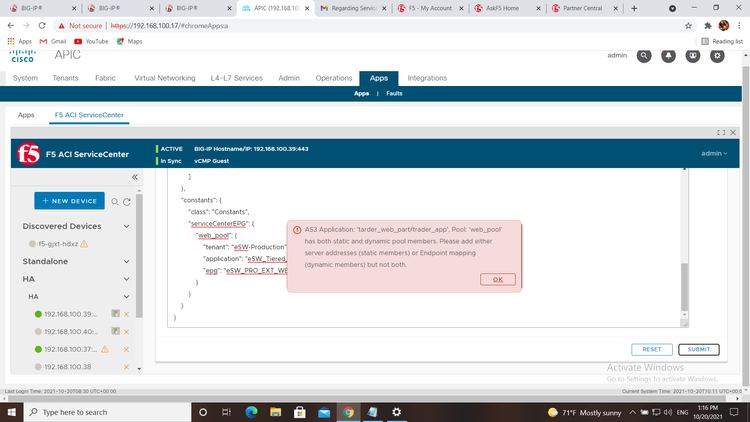750x422 pixels.
Task: Open Windows Settings gear in taskbar
Action: [397, 412]
